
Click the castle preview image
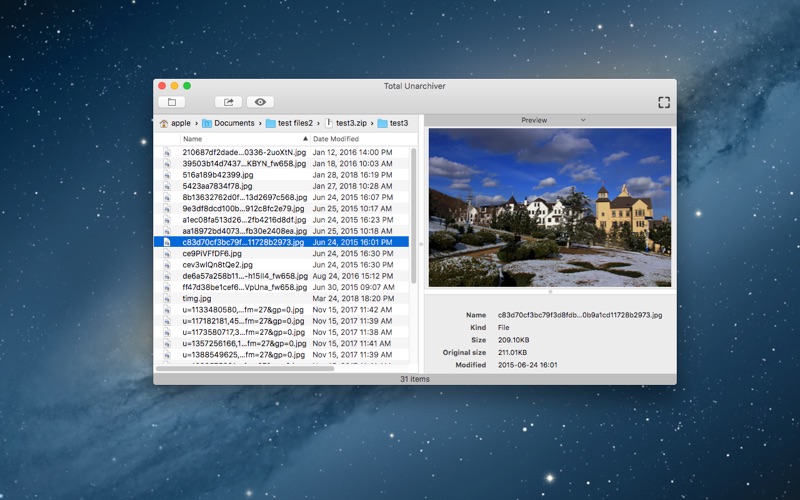click(549, 207)
